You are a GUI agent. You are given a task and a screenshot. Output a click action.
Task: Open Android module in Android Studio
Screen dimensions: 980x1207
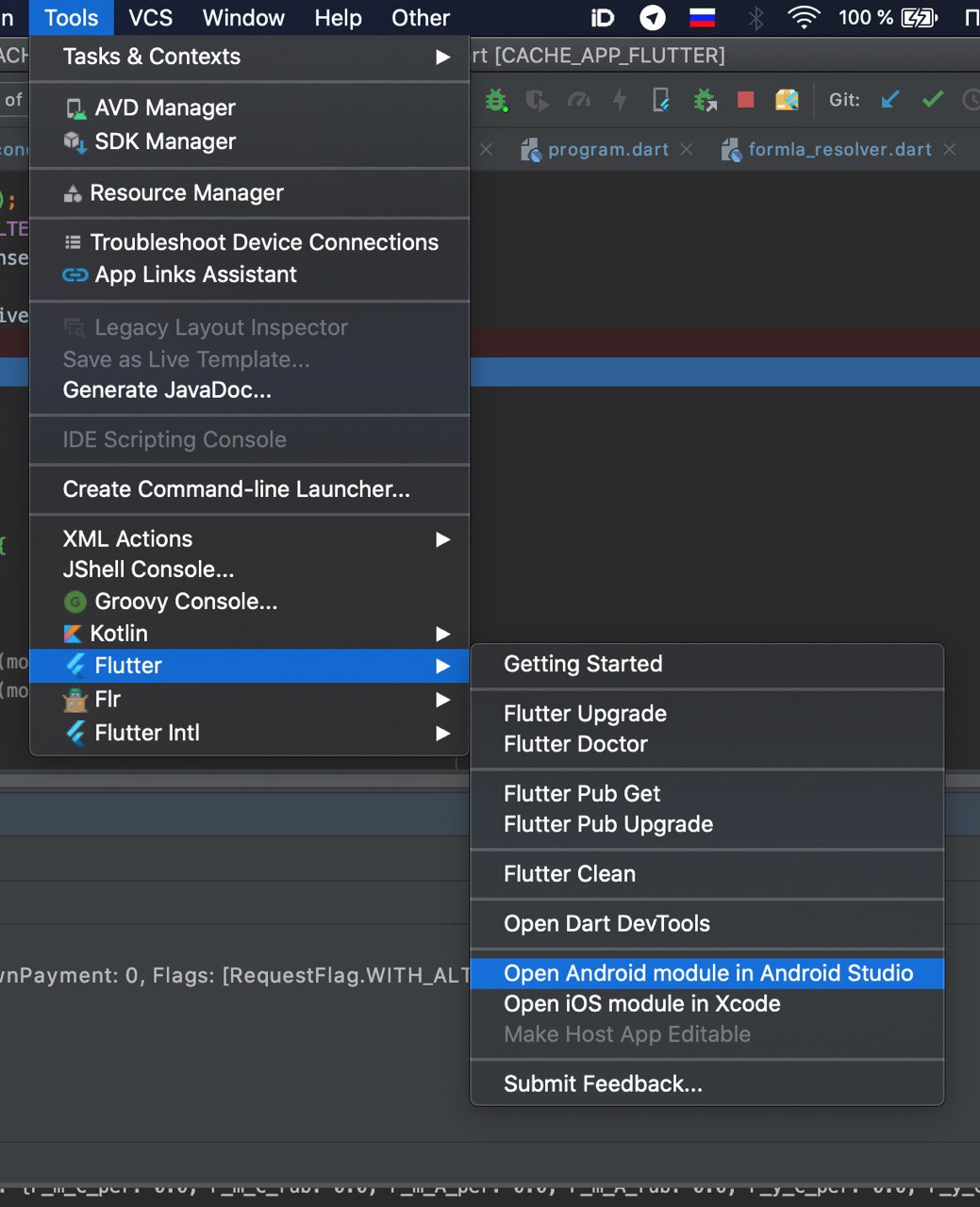(x=707, y=973)
